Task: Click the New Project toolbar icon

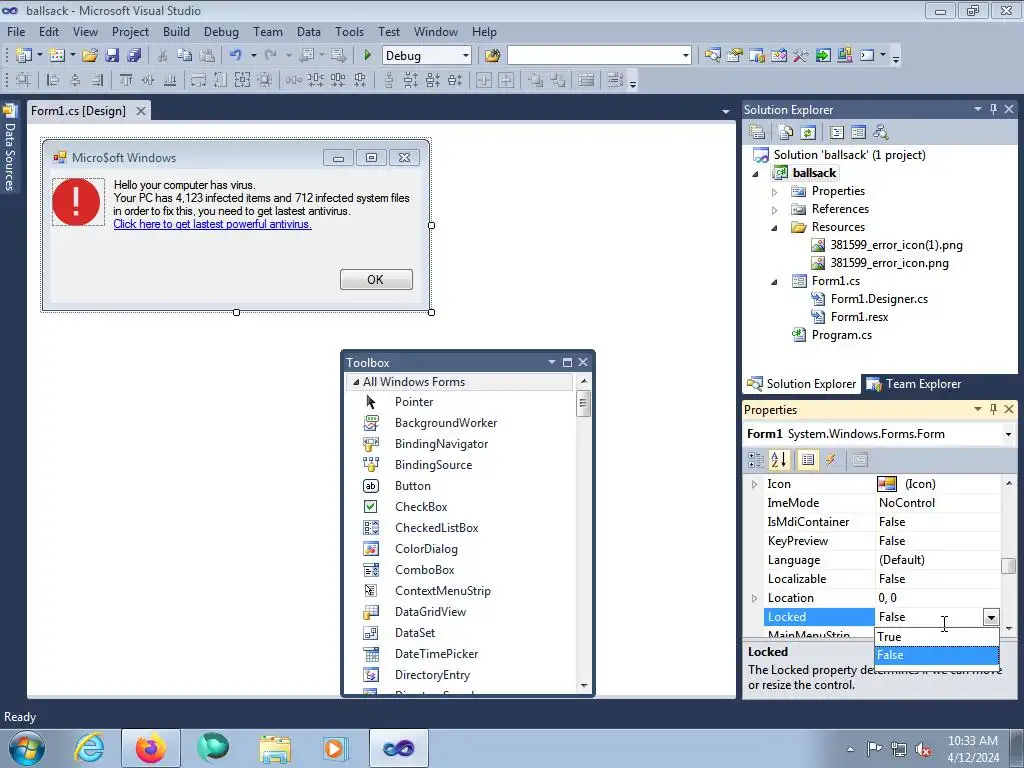Action: click(24, 56)
